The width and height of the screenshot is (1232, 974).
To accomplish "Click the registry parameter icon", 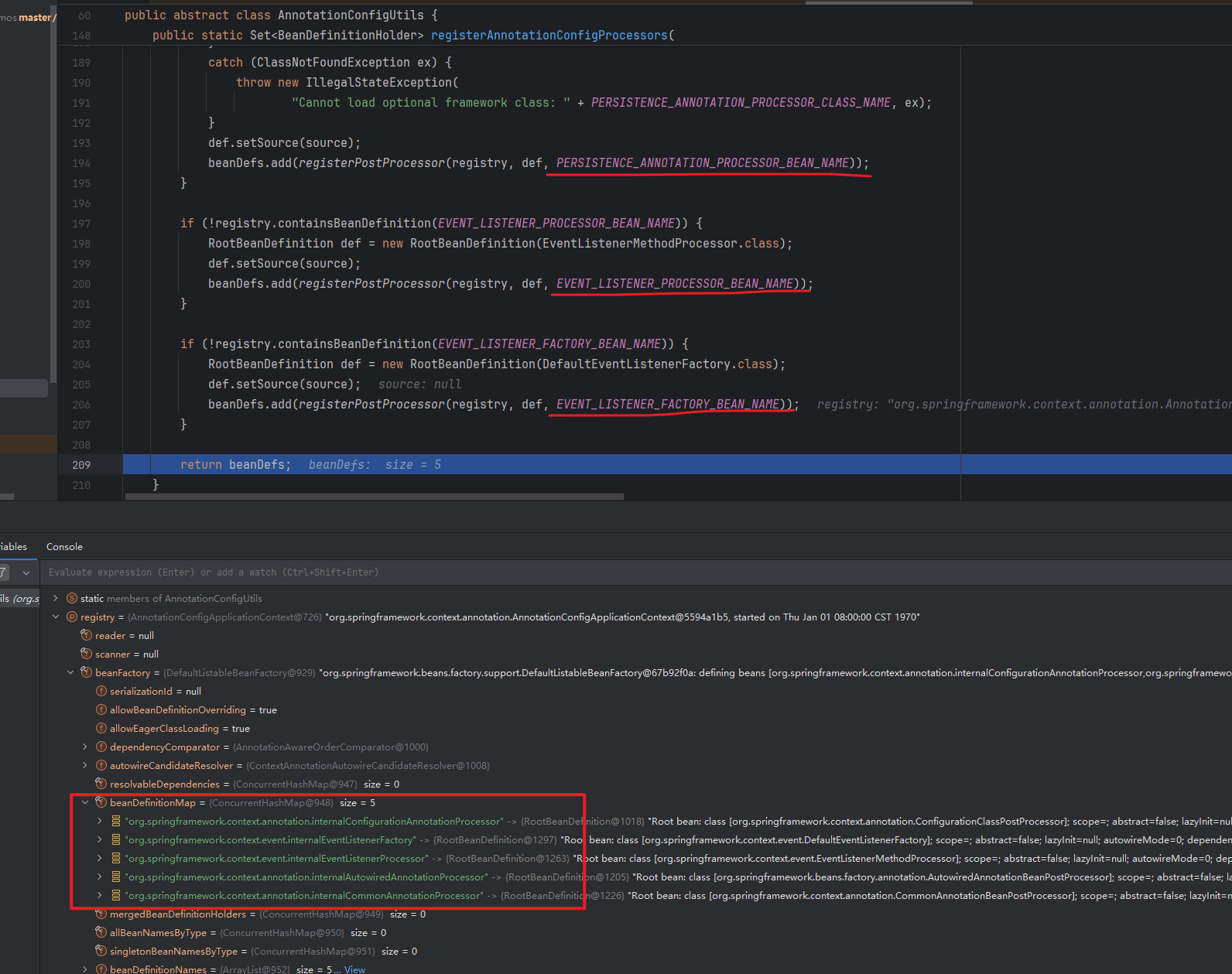I will [72, 617].
